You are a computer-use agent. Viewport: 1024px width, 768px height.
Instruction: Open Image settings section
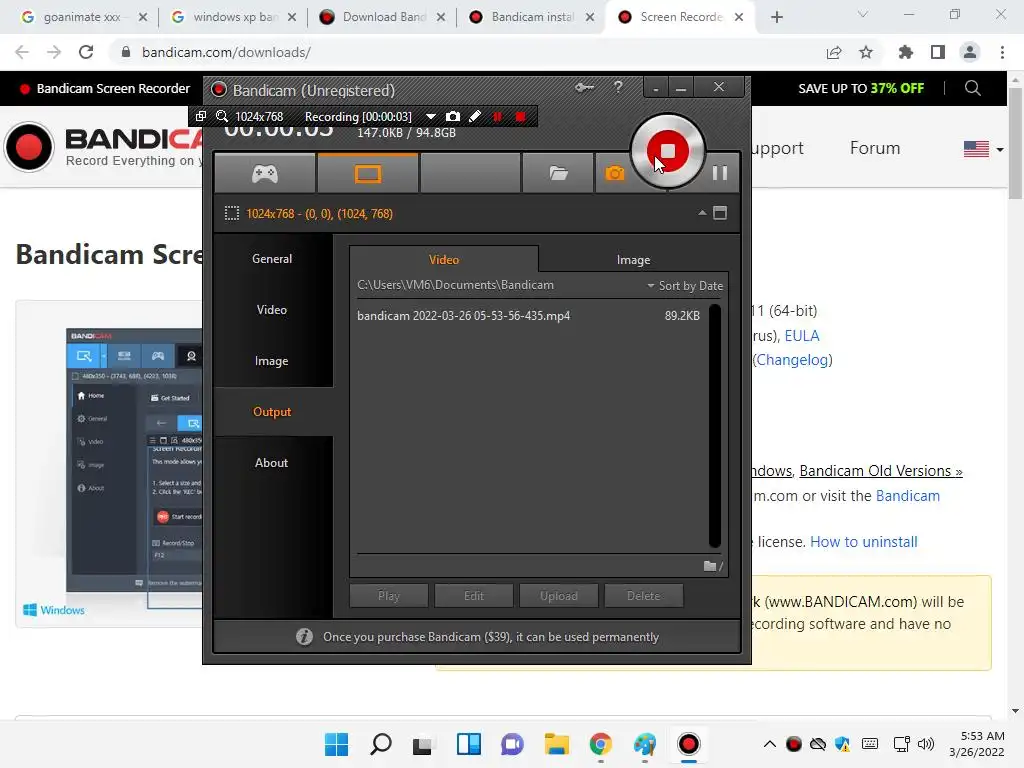click(272, 360)
